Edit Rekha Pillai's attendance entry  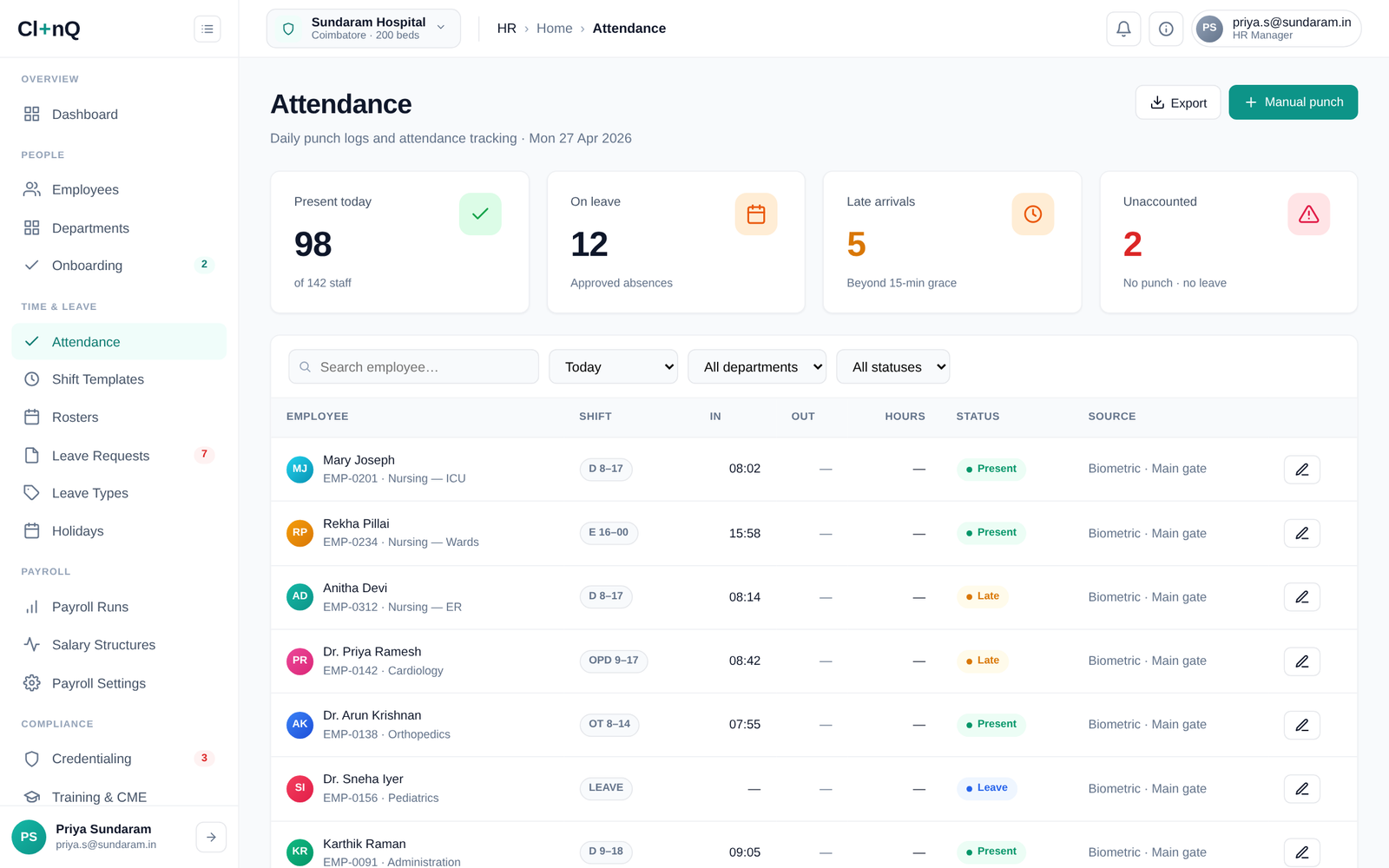[x=1302, y=533]
